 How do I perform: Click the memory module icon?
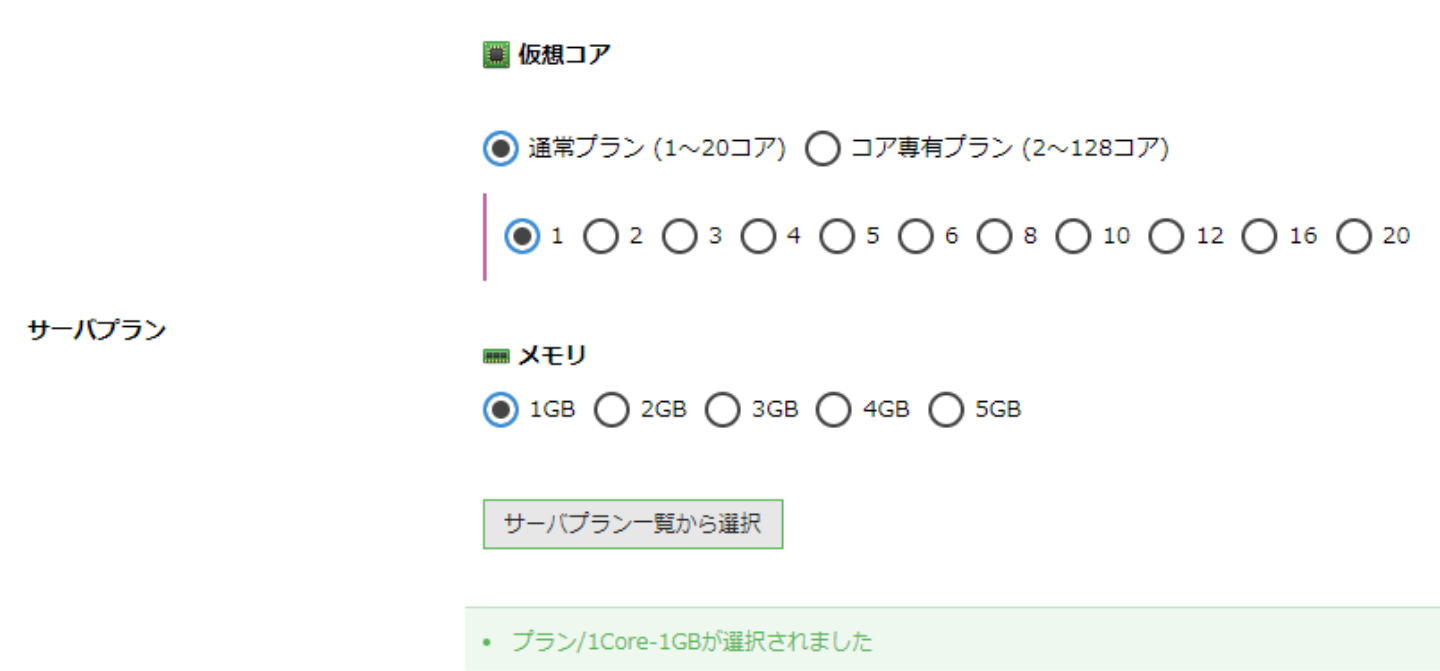(x=496, y=356)
